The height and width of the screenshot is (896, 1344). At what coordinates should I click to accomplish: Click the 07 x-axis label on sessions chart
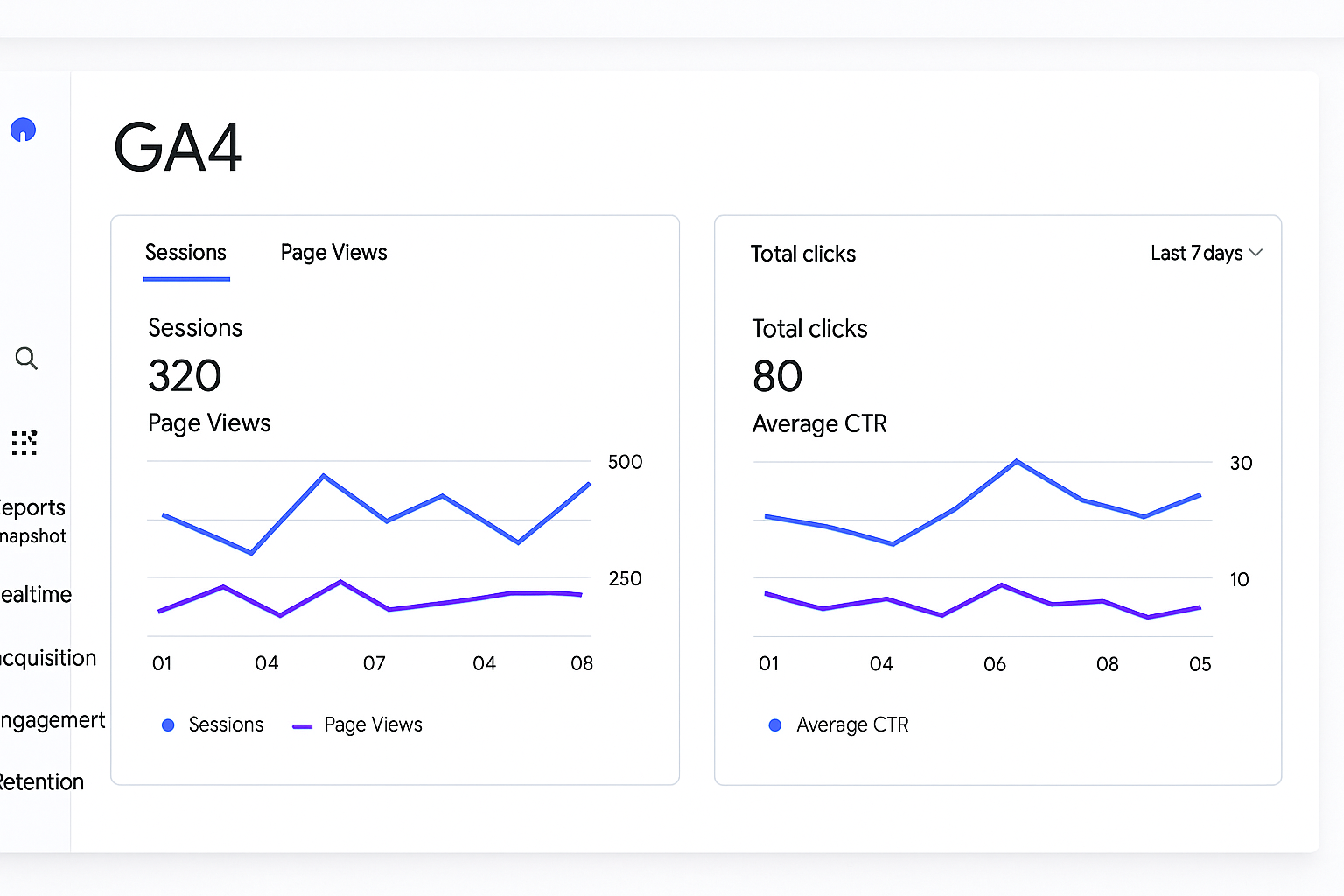pyautogui.click(x=374, y=663)
